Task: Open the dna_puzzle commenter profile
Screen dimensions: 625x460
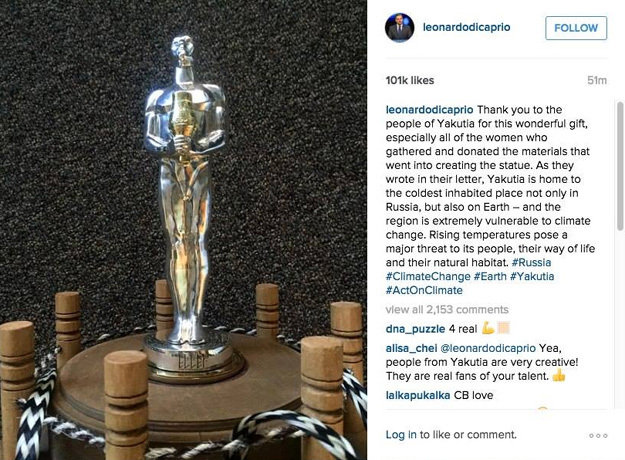Action: coord(415,329)
